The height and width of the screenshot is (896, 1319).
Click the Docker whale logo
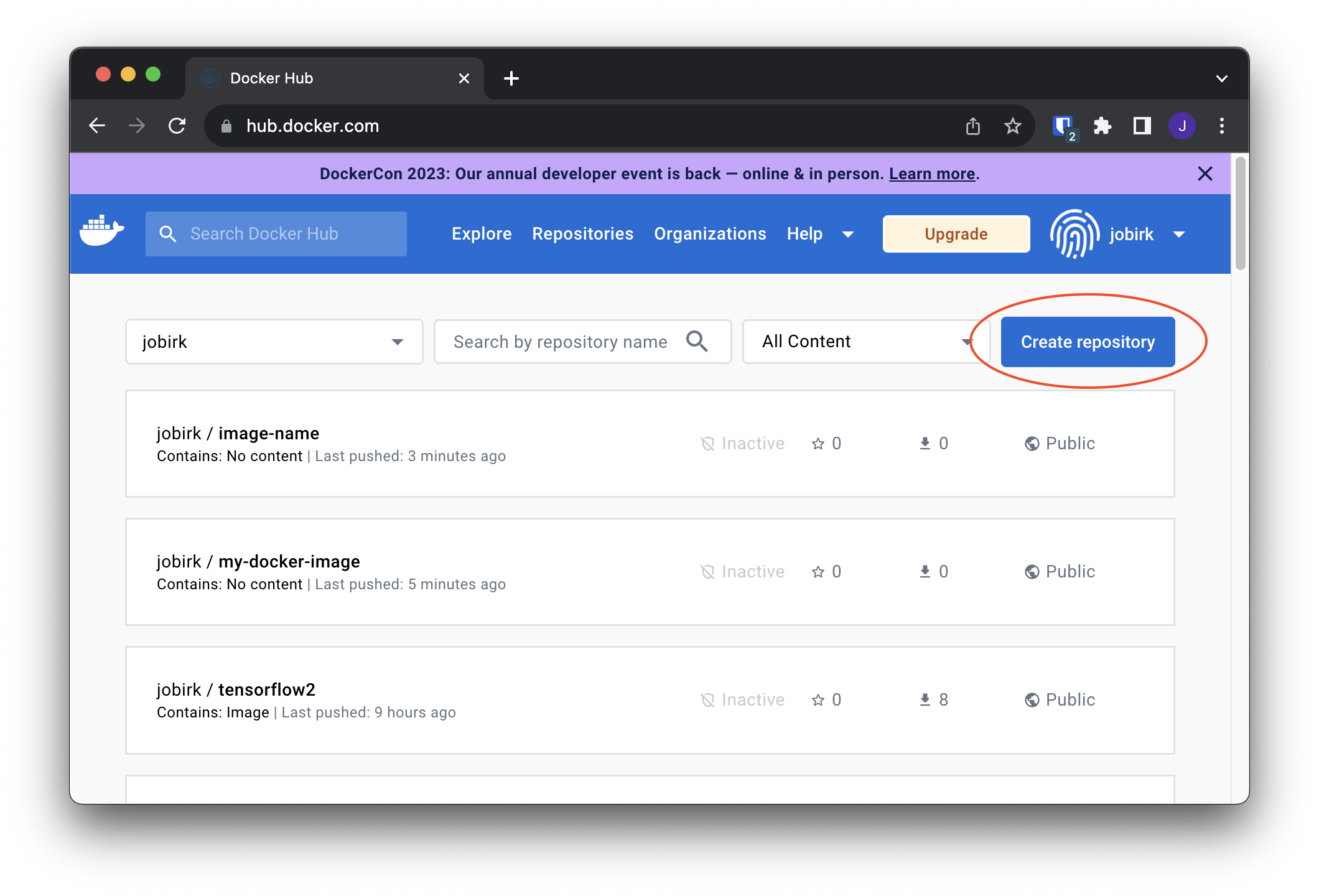click(102, 231)
